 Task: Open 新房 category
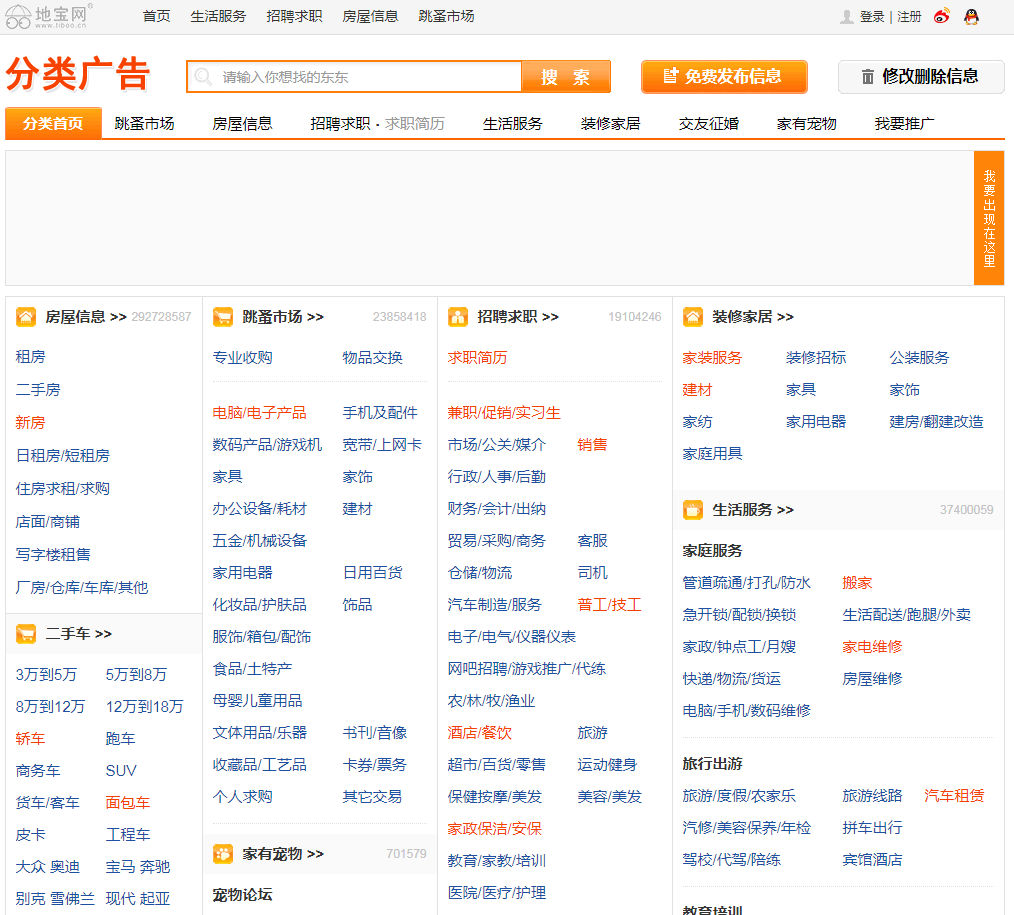(30, 423)
